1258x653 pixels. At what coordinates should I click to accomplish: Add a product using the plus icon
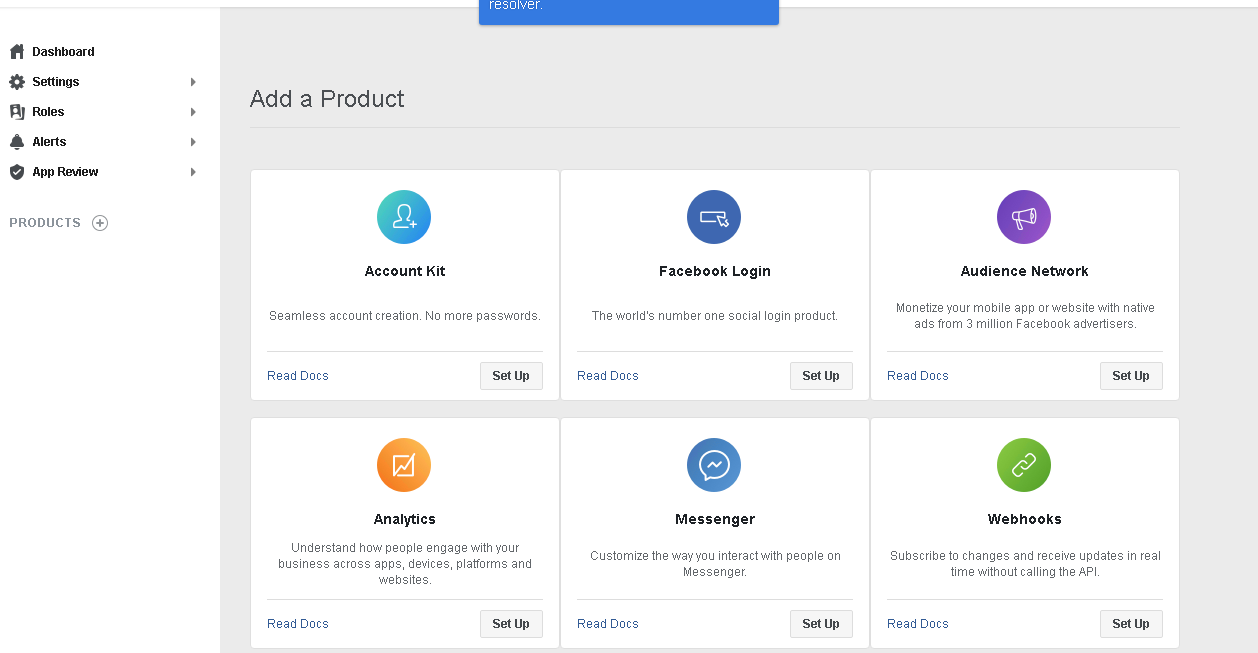point(100,223)
